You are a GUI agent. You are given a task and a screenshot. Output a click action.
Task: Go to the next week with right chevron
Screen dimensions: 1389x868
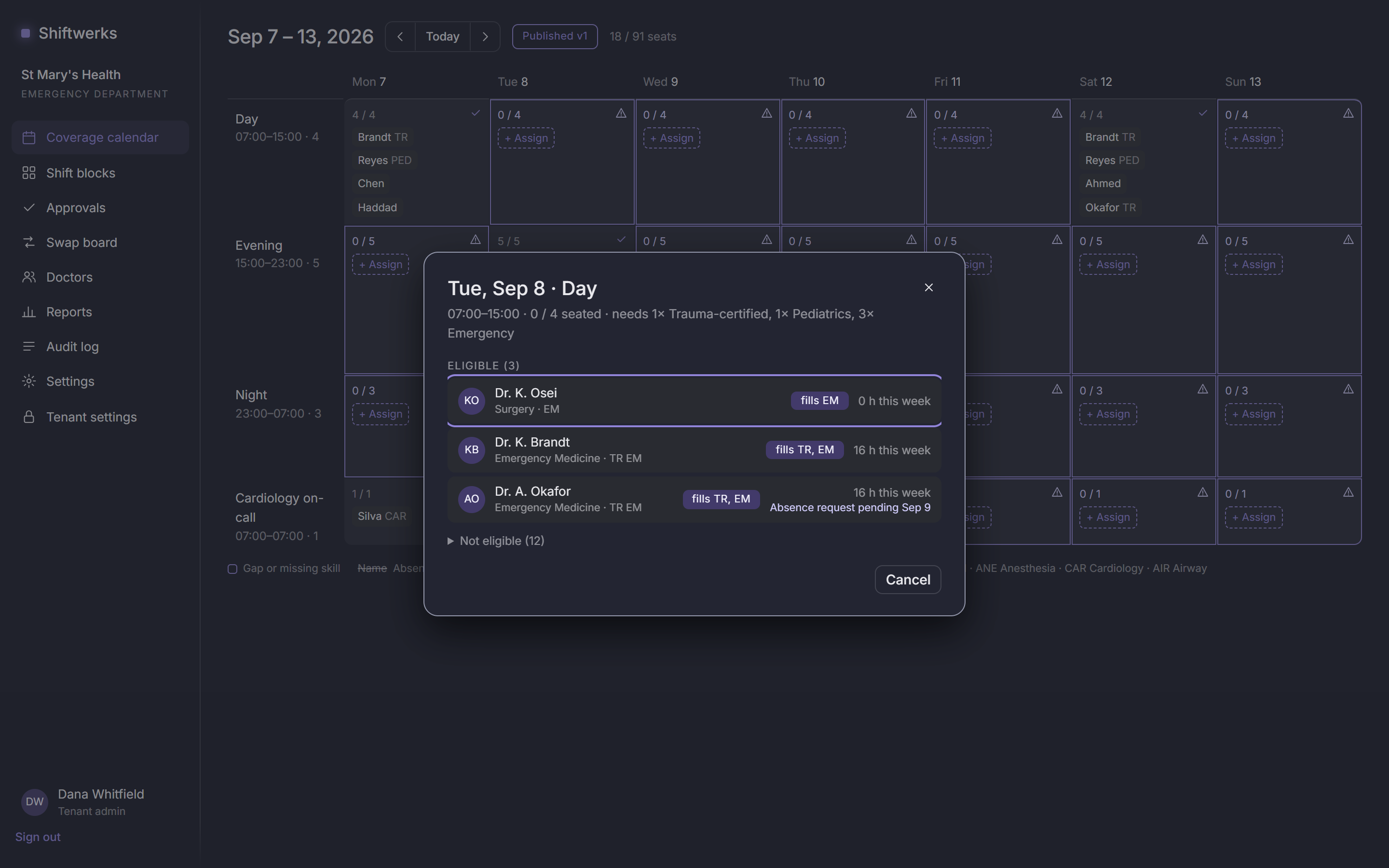pos(485,37)
